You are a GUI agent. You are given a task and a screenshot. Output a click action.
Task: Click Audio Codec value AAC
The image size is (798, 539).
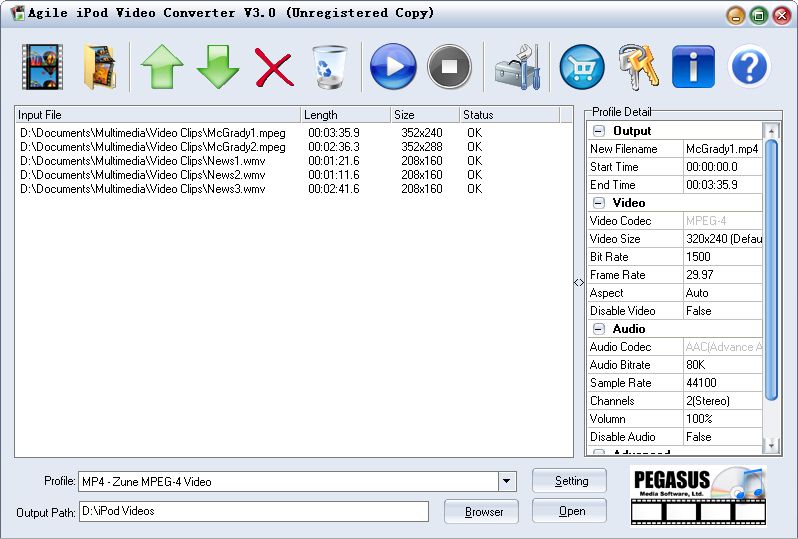[723, 347]
